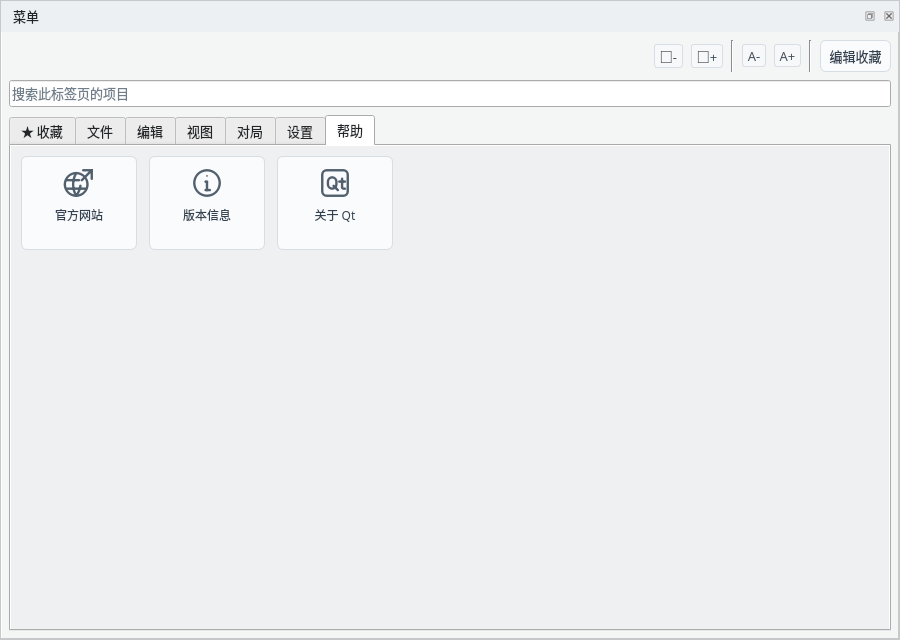Open the 关于 Qt icon tile
This screenshot has width=900, height=640.
(335, 203)
